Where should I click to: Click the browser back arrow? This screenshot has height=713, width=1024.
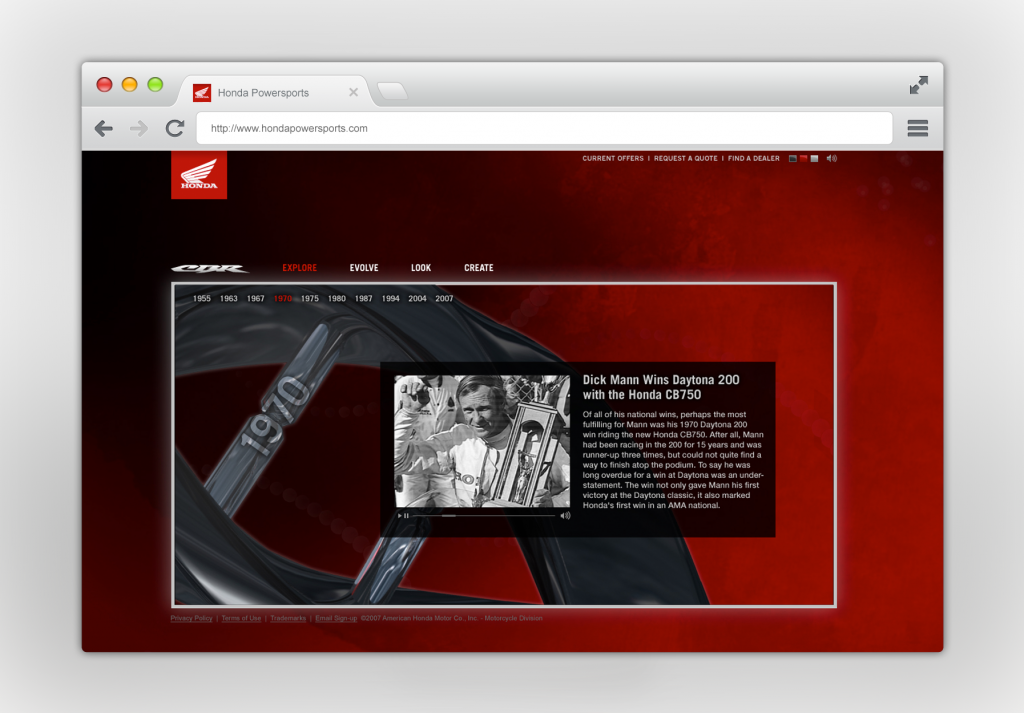[103, 128]
